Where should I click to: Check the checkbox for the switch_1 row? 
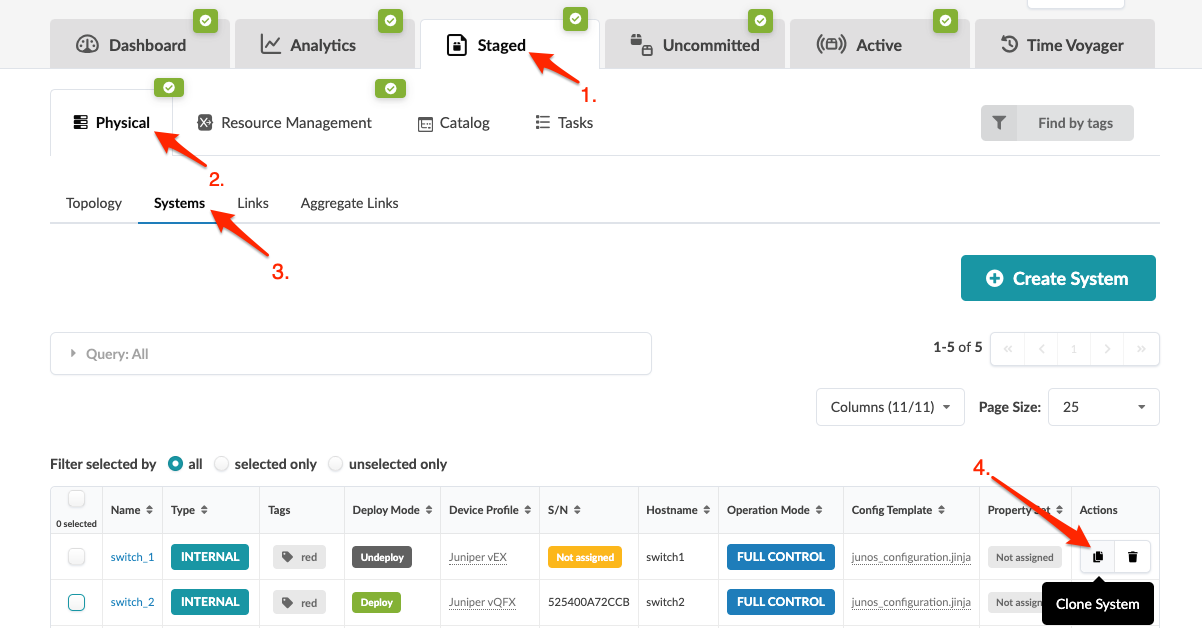coord(77,557)
